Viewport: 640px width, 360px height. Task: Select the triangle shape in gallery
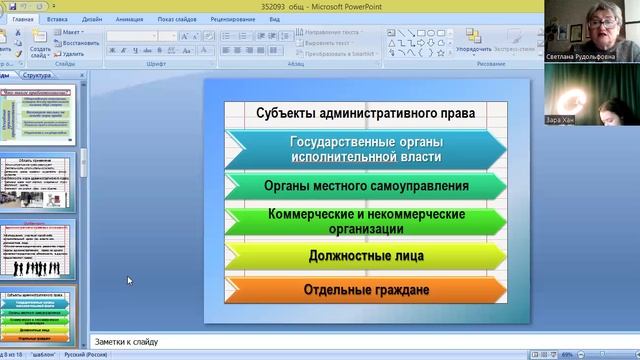pos(391,43)
